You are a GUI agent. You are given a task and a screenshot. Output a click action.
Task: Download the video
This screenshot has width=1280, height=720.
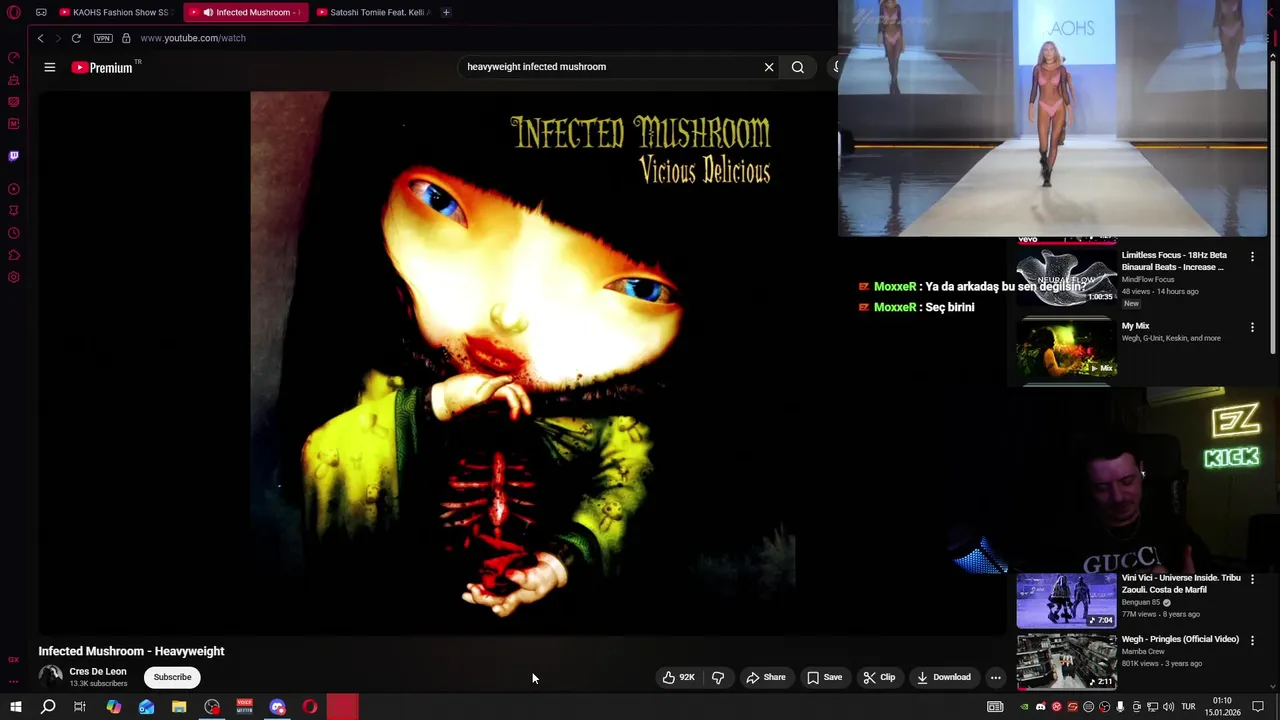pos(944,677)
